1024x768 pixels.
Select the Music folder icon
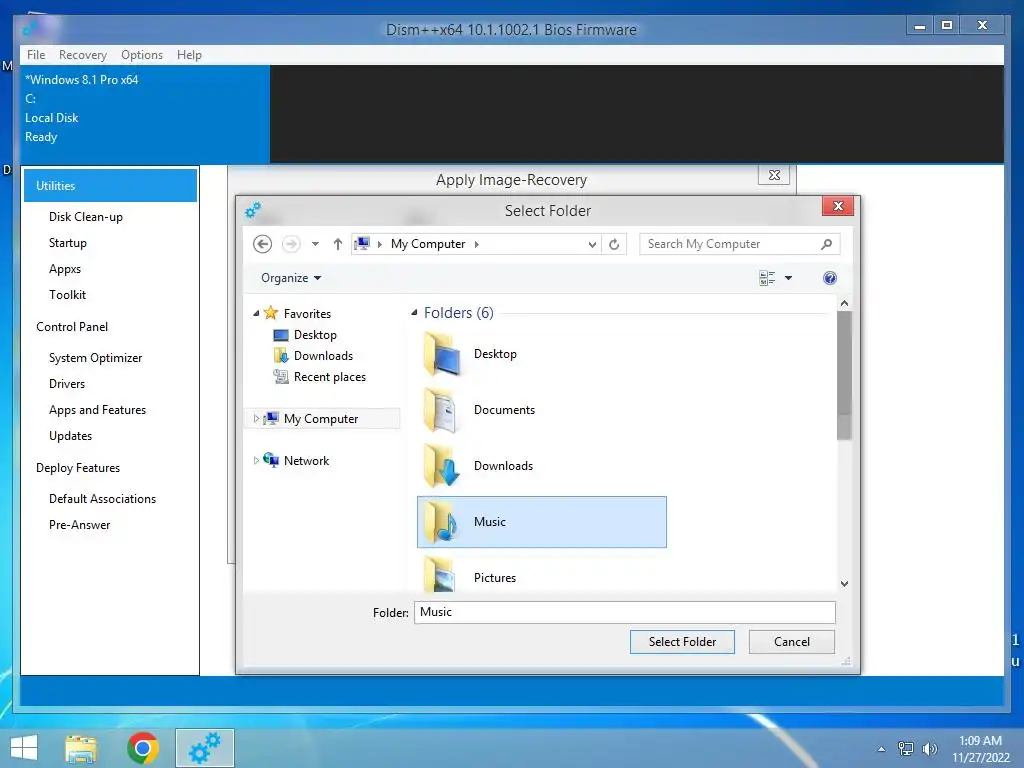tap(441, 522)
